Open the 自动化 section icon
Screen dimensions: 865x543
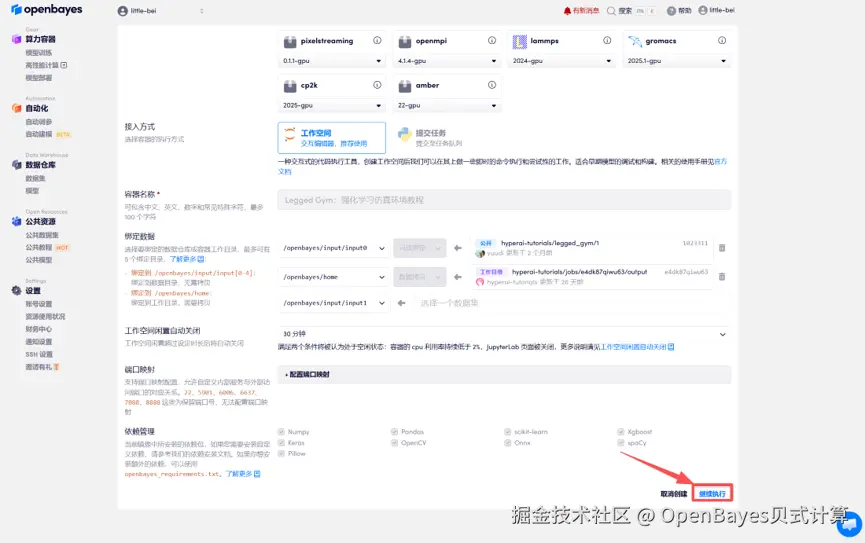point(17,108)
